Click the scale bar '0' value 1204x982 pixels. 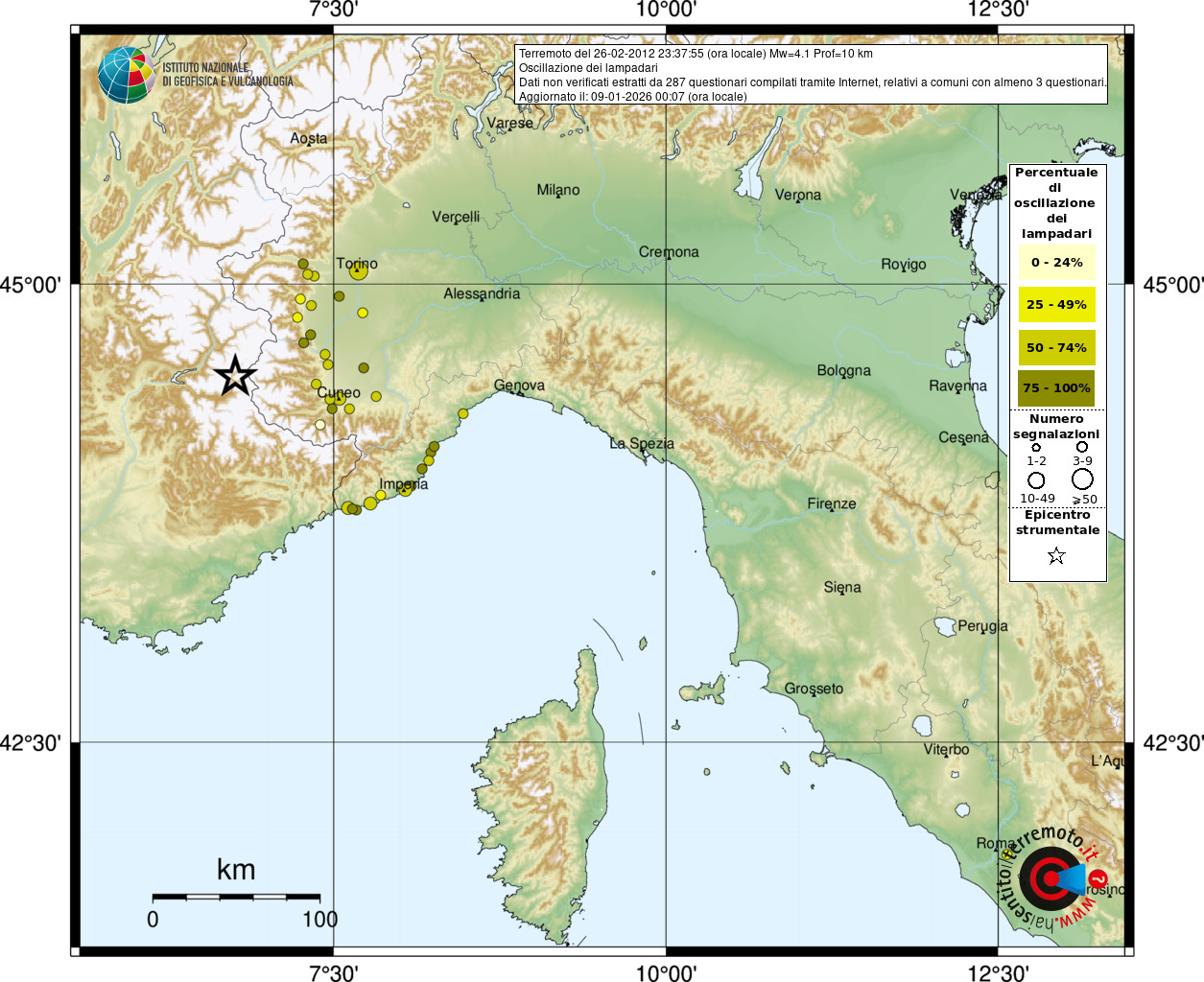153,919
